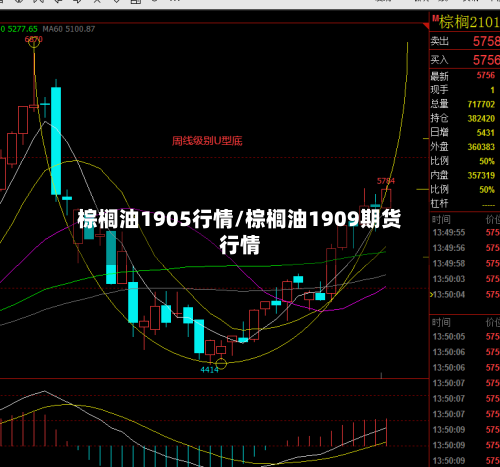Image resolution: width=500 pixels, height=467 pixels.
Task: Select the 周线级别U型底 chart annotation
Action: click(x=207, y=141)
